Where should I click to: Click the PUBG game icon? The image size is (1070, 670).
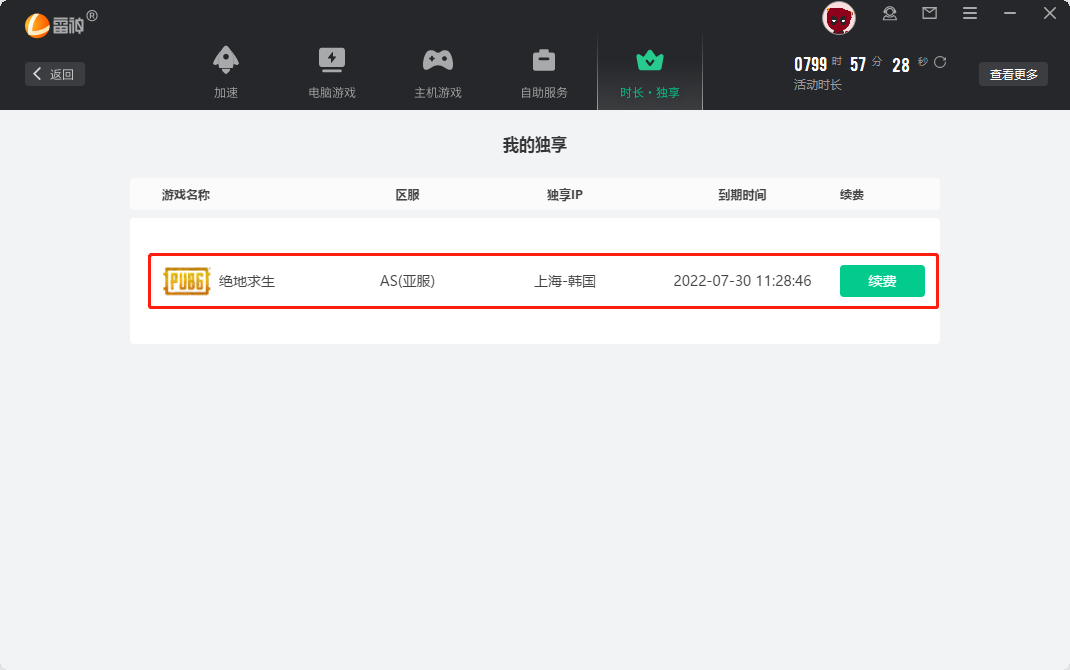point(187,281)
